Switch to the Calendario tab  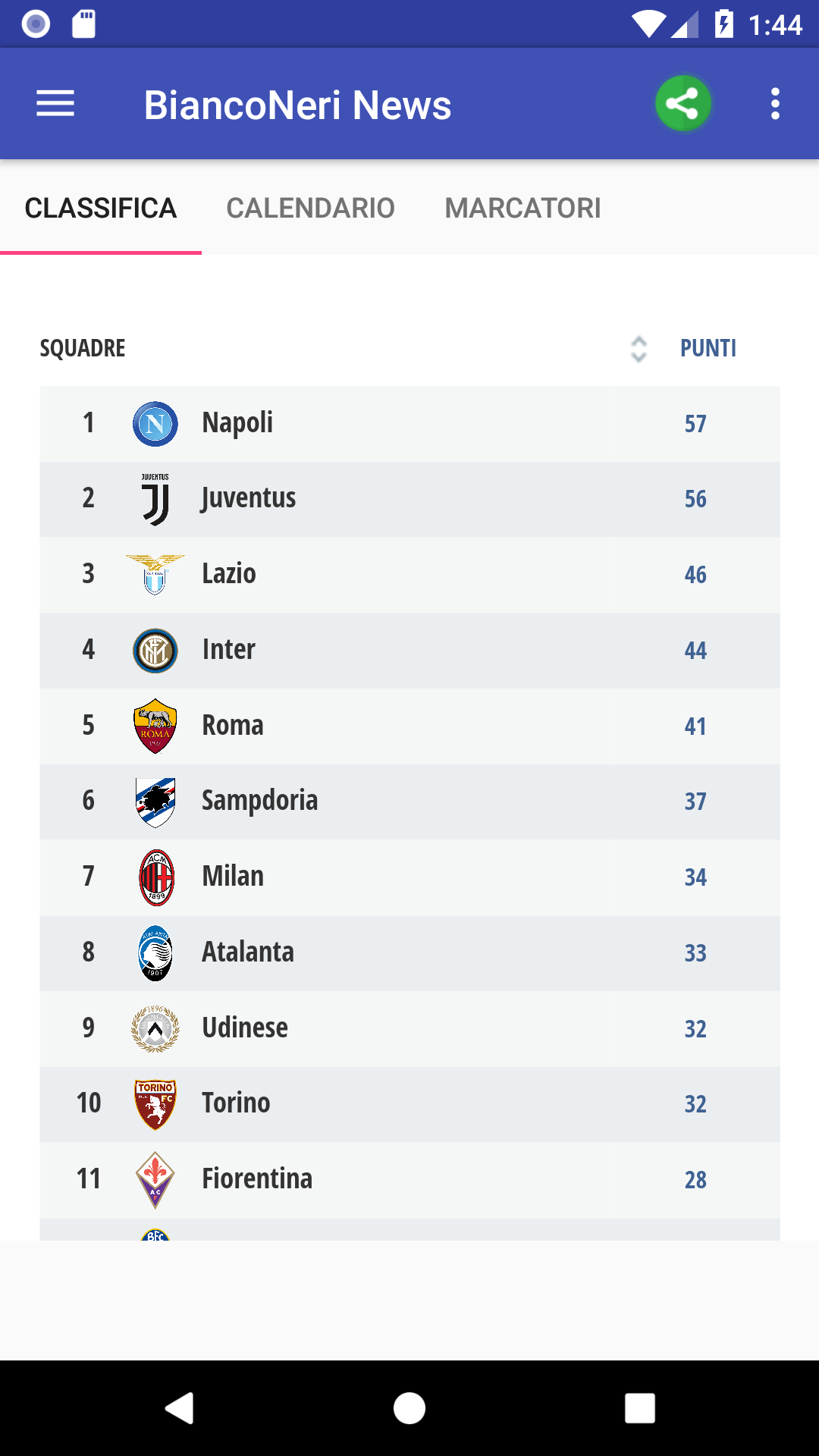(310, 208)
